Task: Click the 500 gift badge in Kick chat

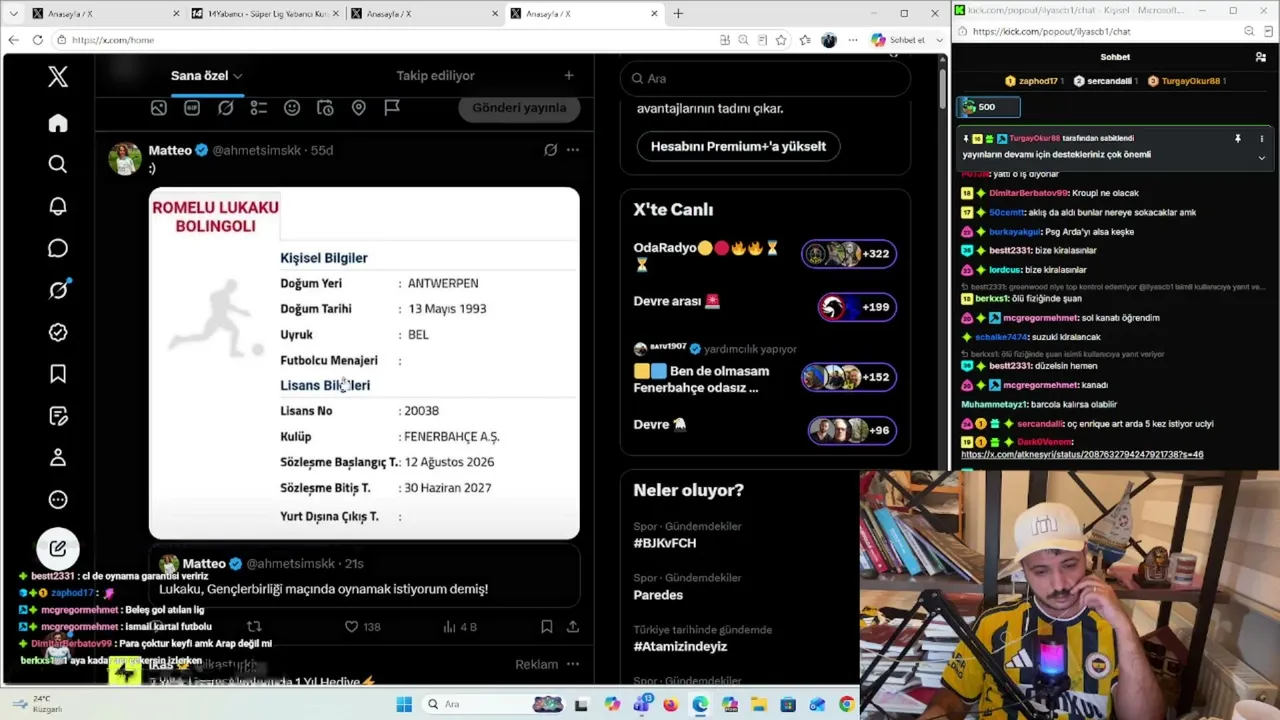Action: (988, 107)
